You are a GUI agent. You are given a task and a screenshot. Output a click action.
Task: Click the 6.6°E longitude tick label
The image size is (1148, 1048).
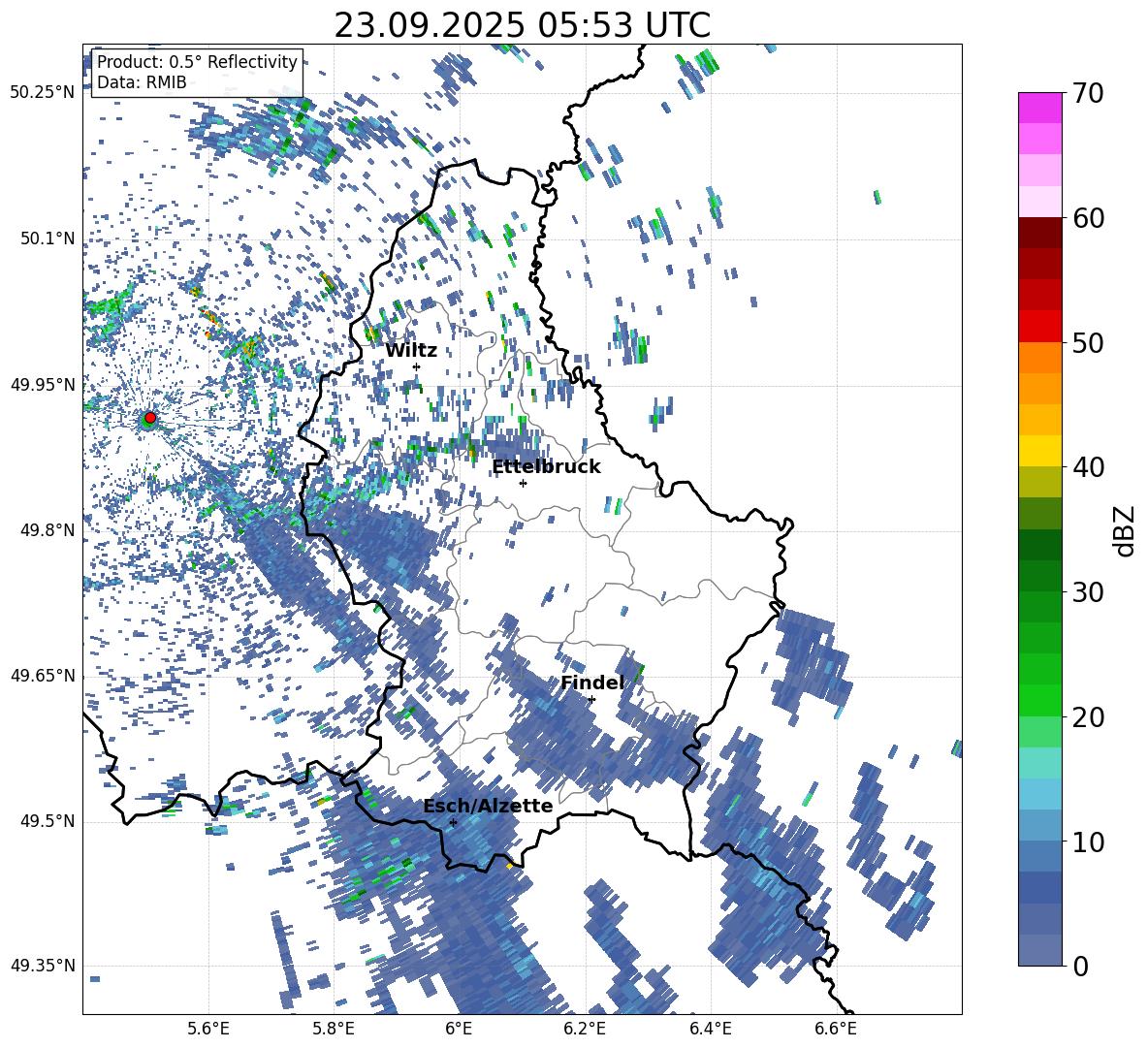tap(836, 1029)
